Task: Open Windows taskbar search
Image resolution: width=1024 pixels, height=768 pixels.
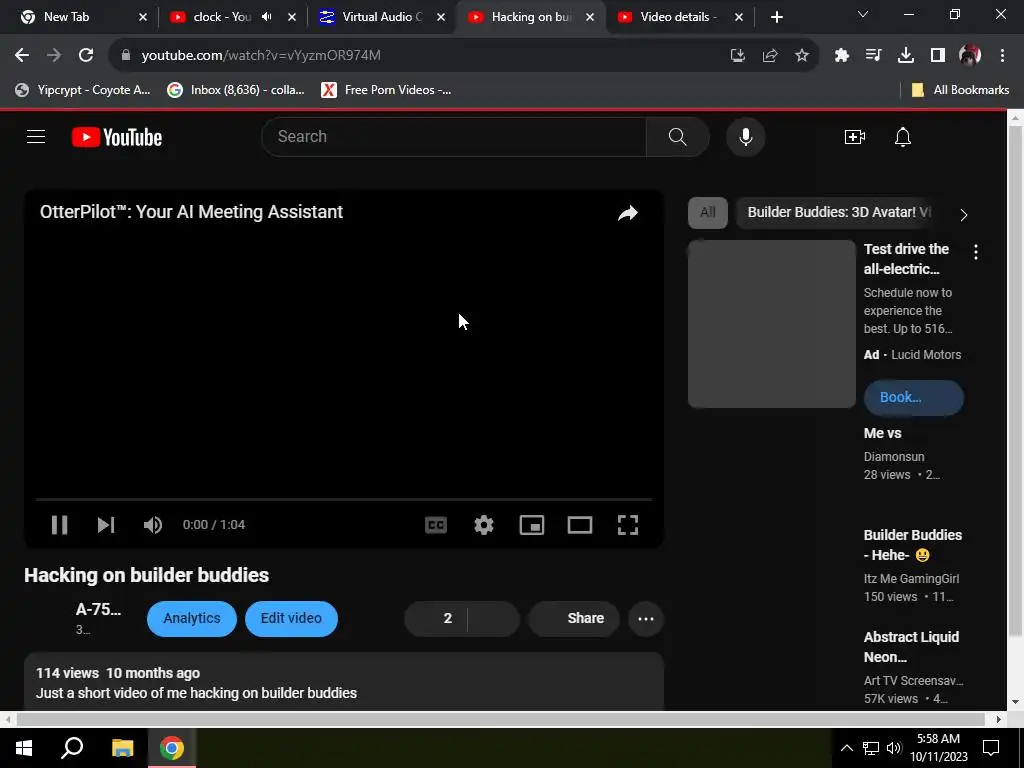Action: 72,748
